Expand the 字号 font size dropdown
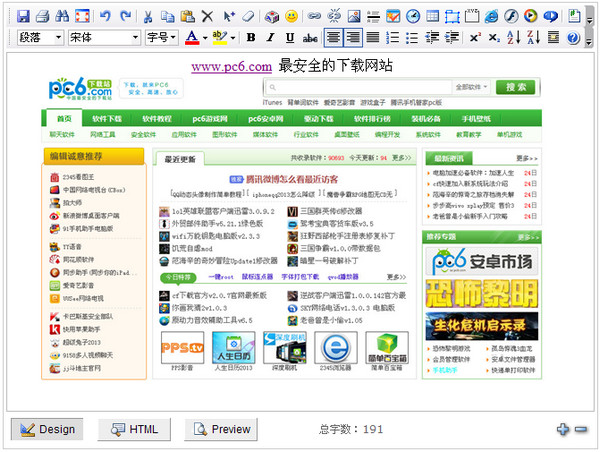Screen dimensions: 600x452 click(161, 38)
